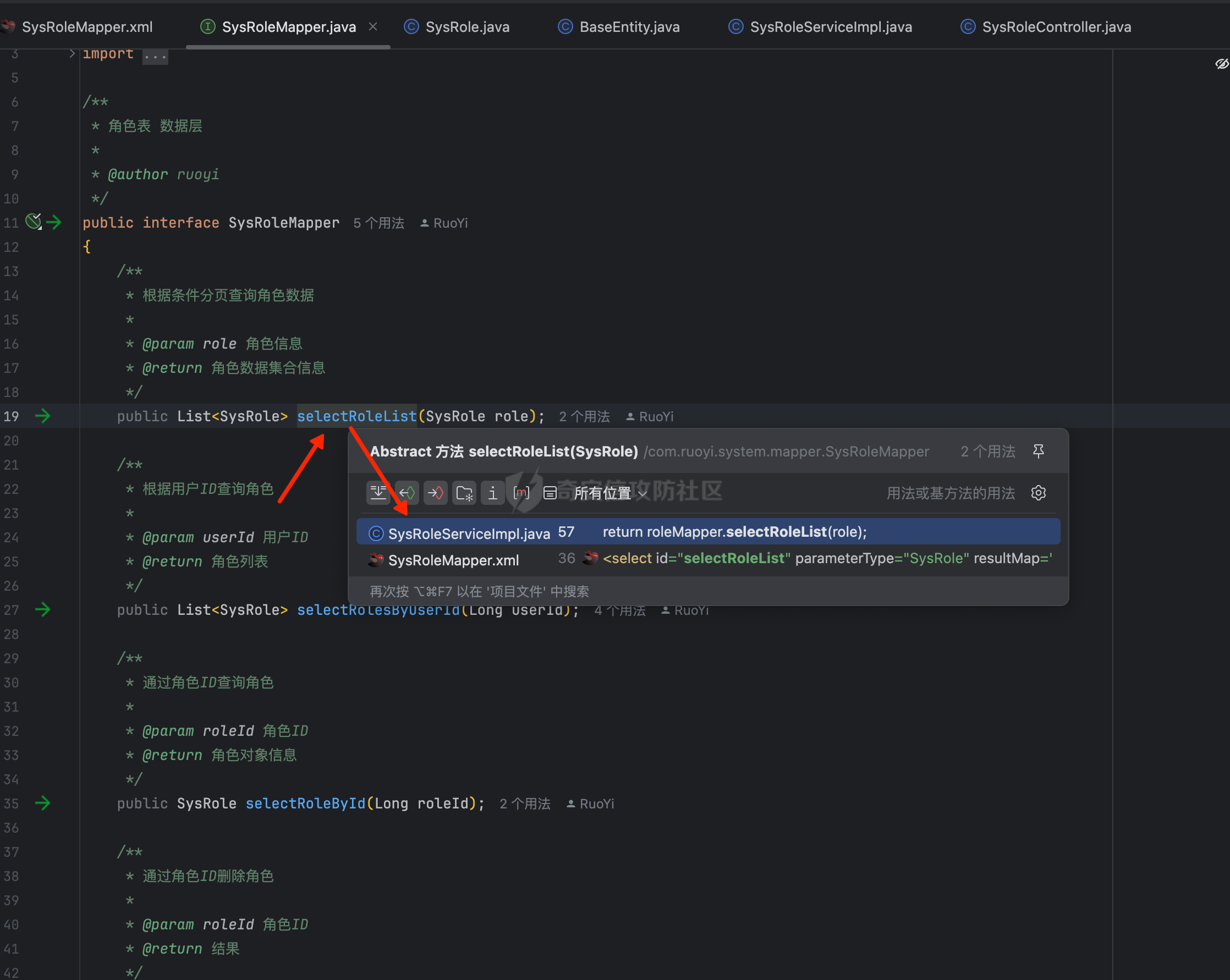Click line 35 gutter implementation arrow

[x=43, y=803]
